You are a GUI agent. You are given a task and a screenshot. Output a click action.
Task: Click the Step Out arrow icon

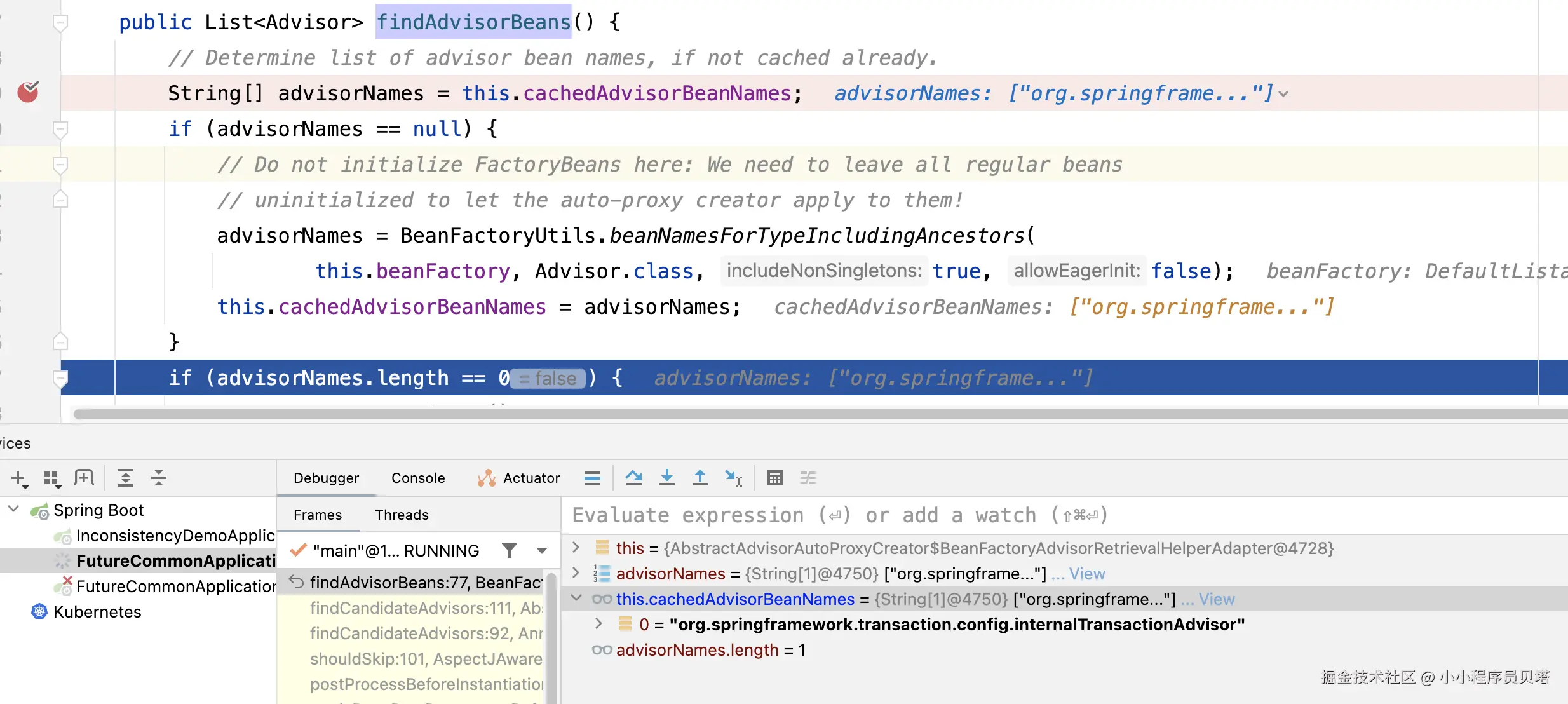700,478
